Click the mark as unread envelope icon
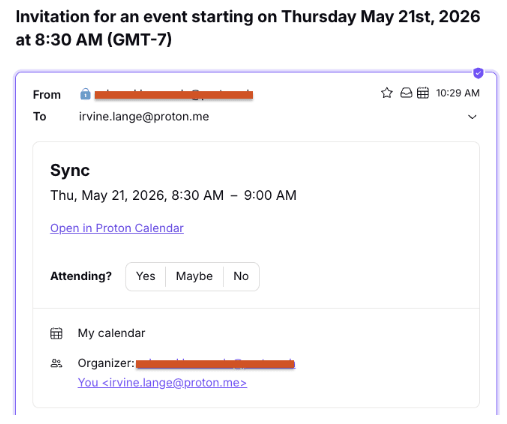The width and height of the screenshot is (507, 424). (x=406, y=93)
